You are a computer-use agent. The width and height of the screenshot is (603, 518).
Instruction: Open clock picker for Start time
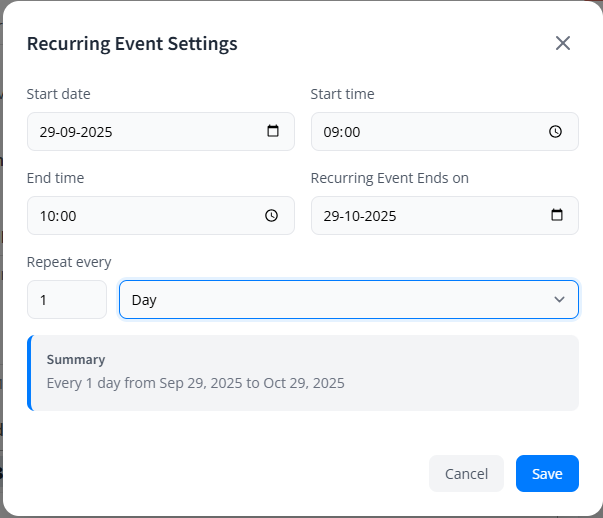(557, 131)
